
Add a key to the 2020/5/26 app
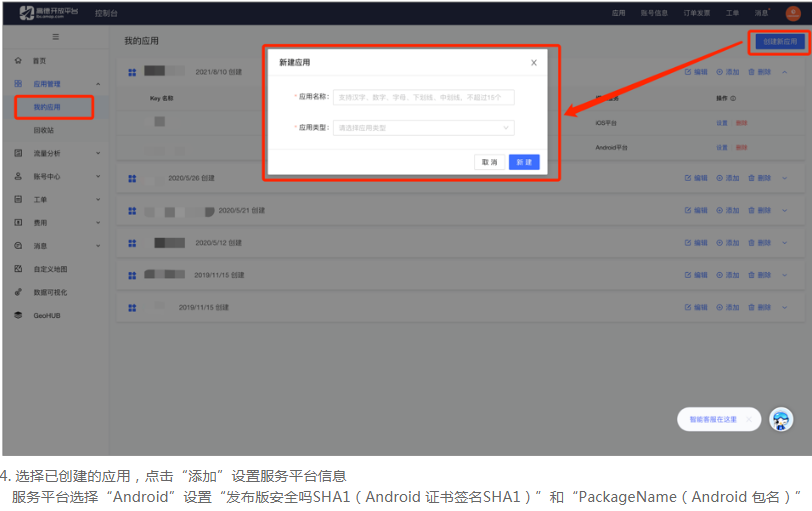[728, 178]
